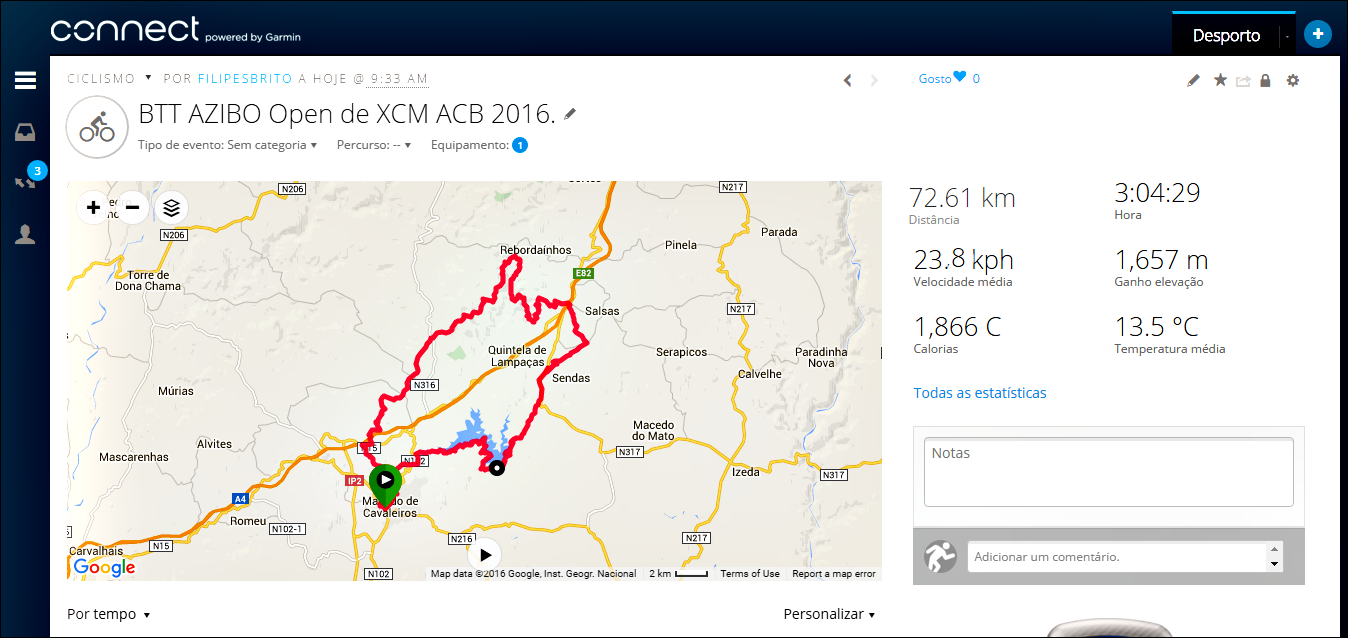Open the FILIPESBRITO profile link
The image size is (1348, 638).
245,78
